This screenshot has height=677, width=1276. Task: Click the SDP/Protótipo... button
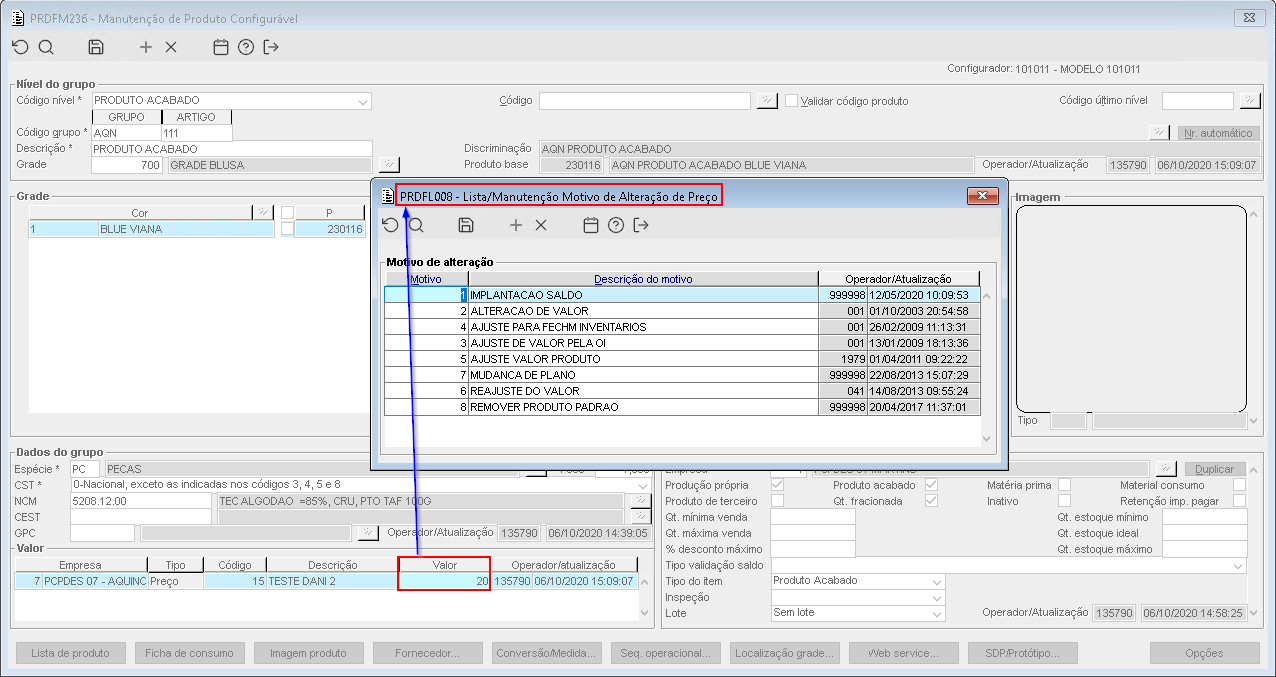[x=1022, y=653]
